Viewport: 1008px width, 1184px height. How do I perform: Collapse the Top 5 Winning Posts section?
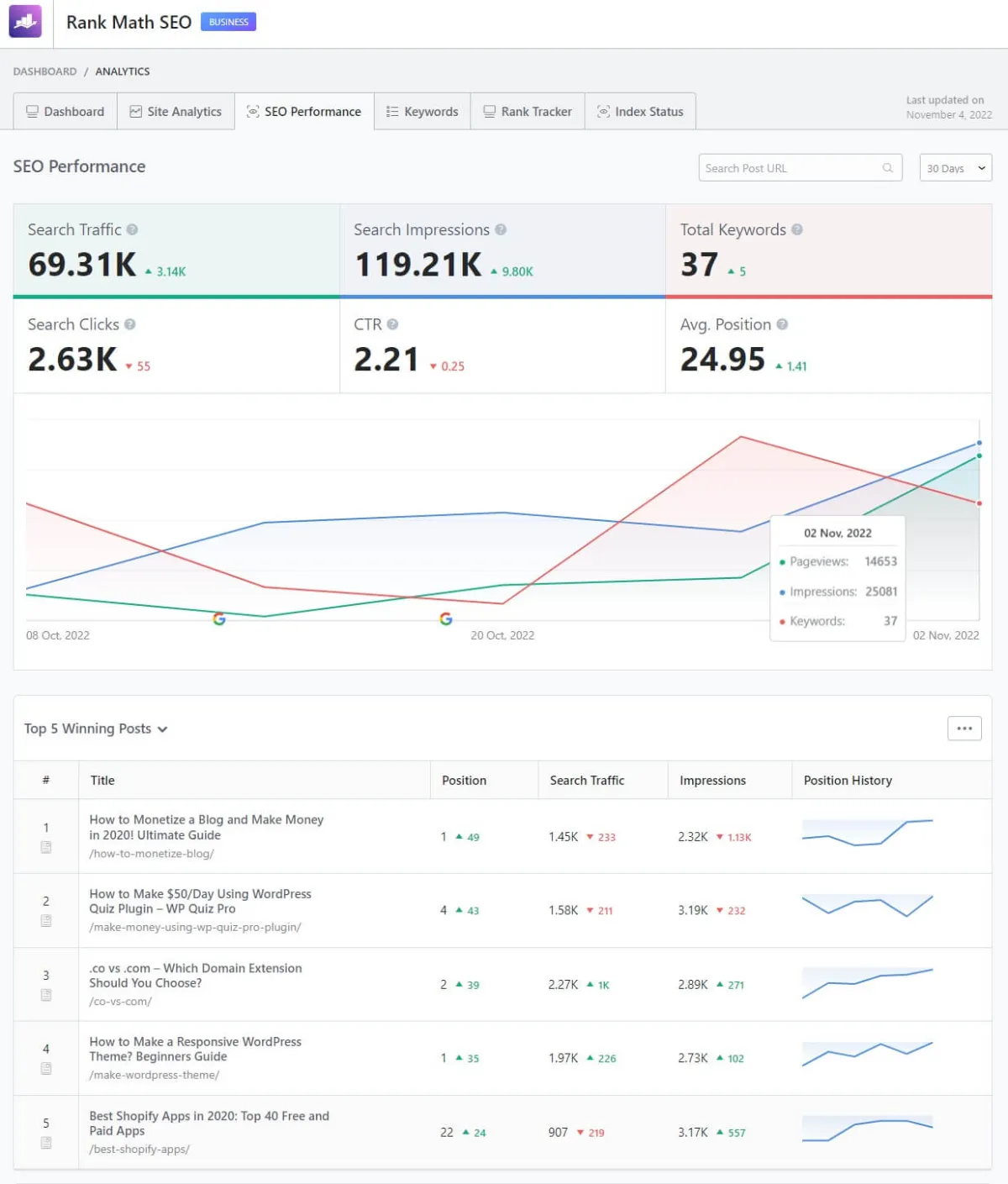click(x=162, y=729)
